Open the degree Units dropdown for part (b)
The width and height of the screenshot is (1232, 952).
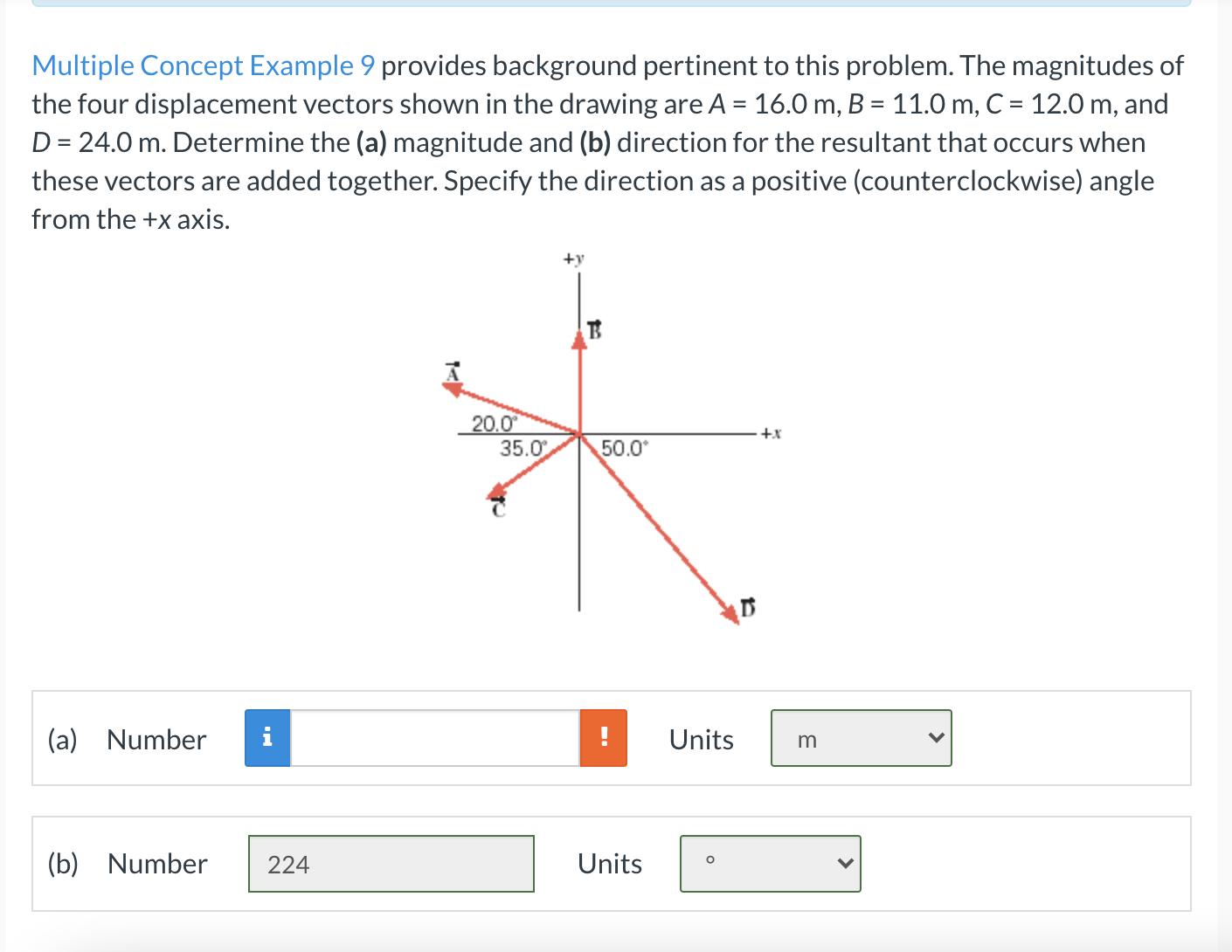tap(769, 863)
